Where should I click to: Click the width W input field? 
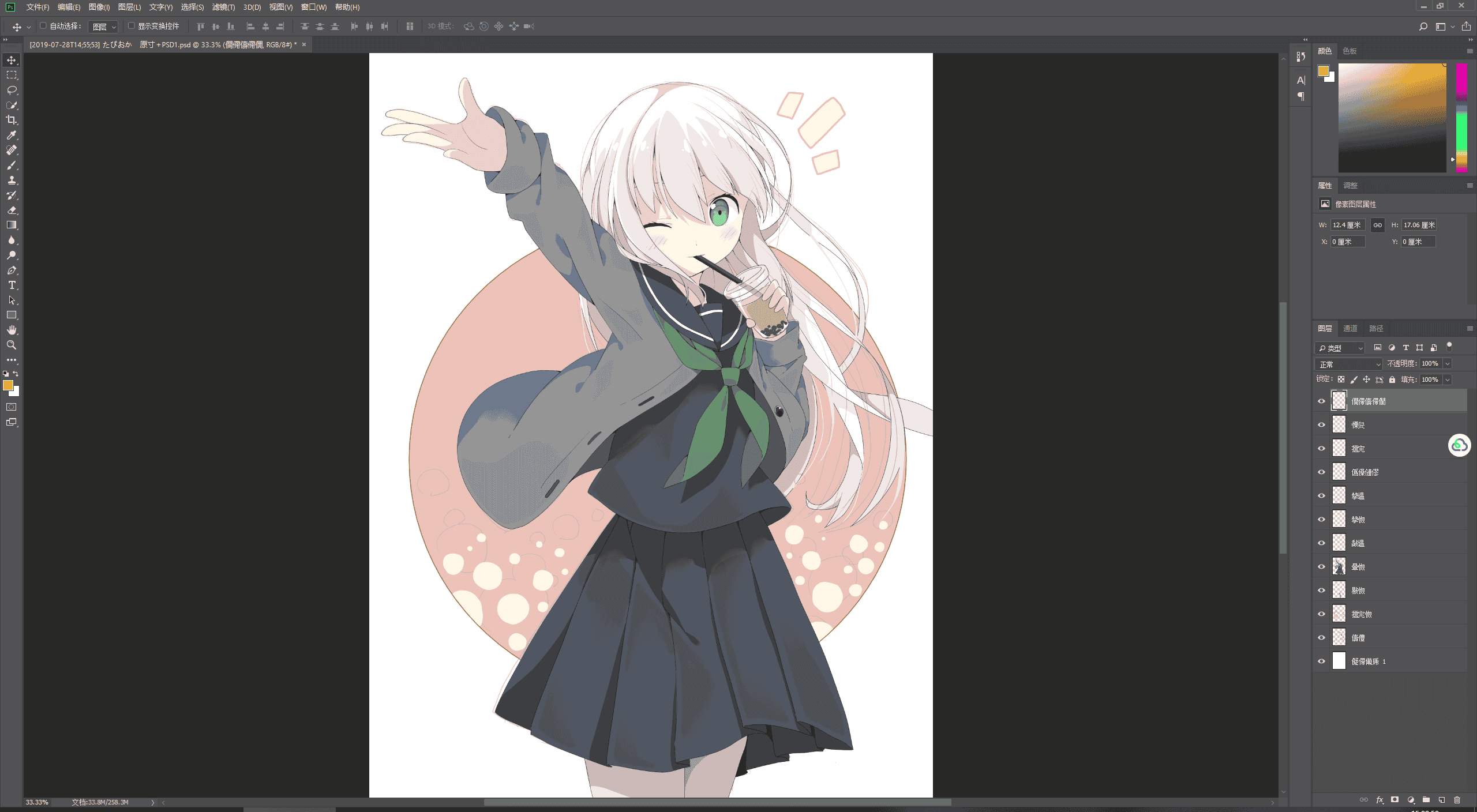(1348, 225)
